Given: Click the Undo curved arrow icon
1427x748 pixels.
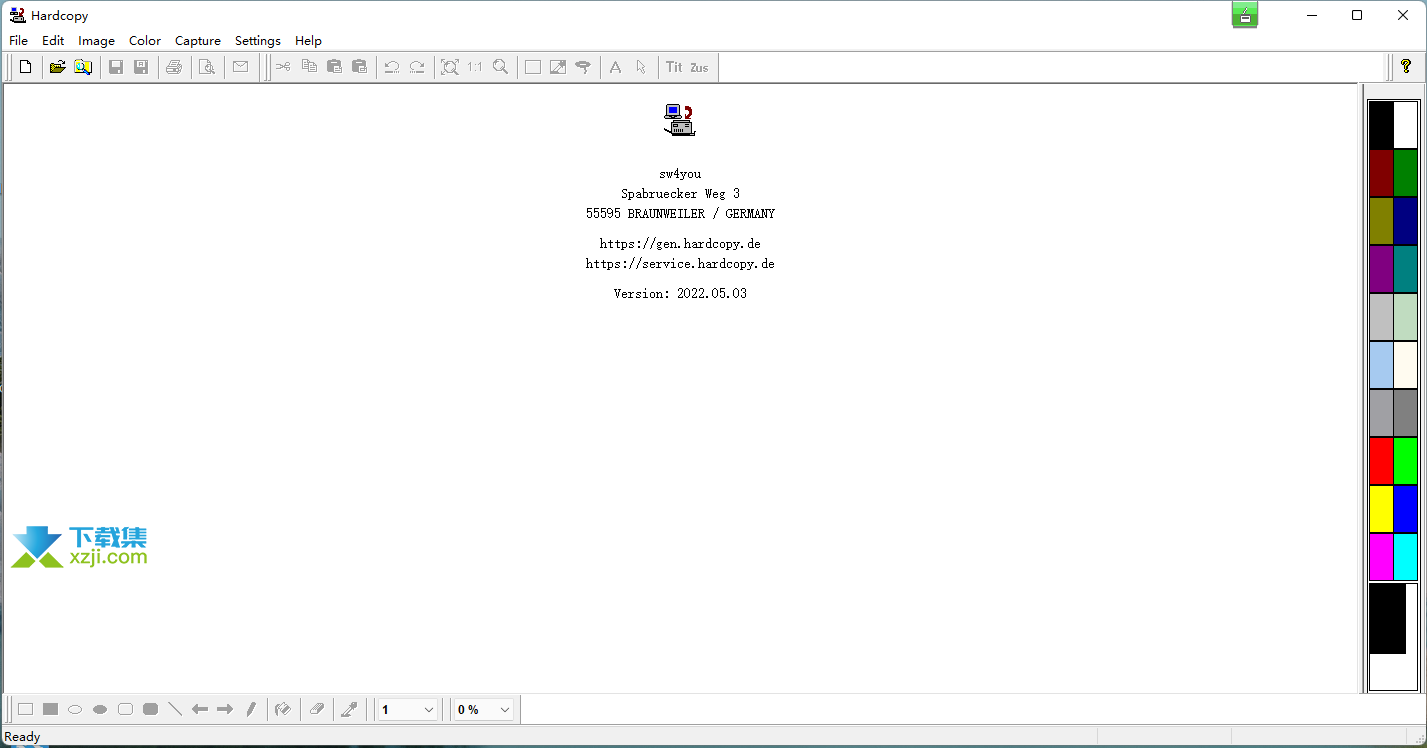Looking at the screenshot, I should 392,67.
